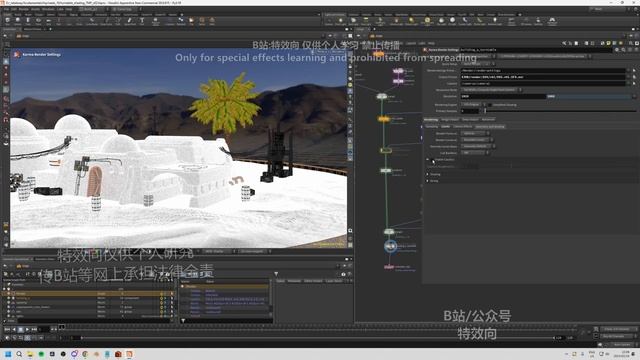Image resolution: width=640 pixels, height=360 pixels.
Task: Toggle checkbox beside Rendering Engine dropdown
Action: tap(490, 105)
